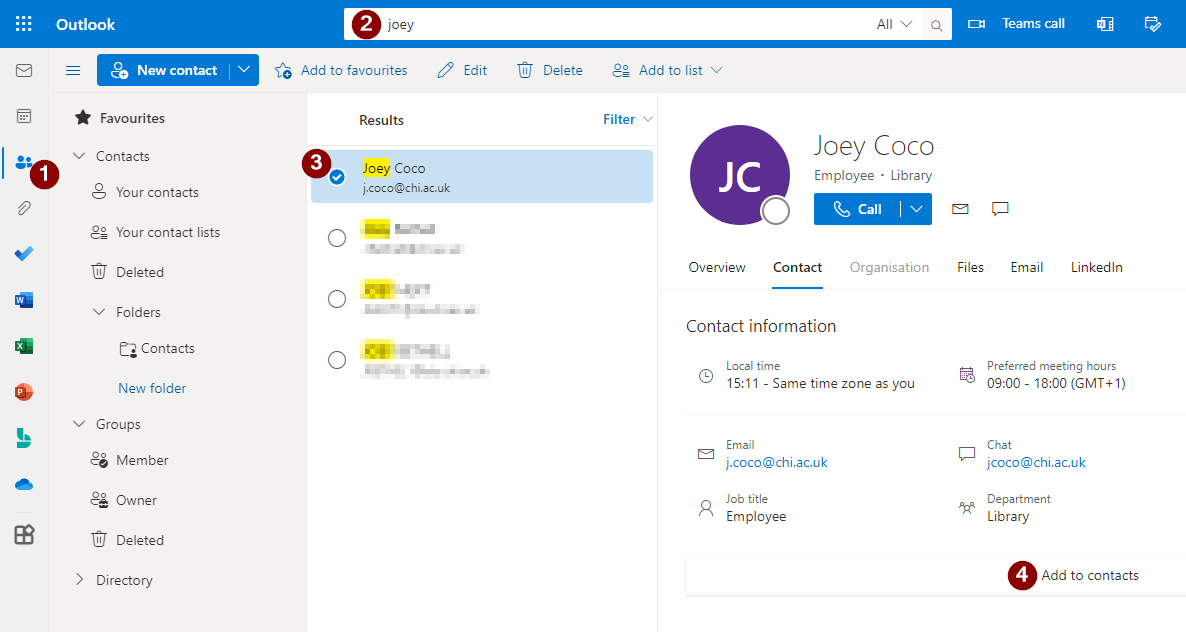
Task: Click chat link jcoco@chi.ac.uk
Action: click(x=1036, y=462)
